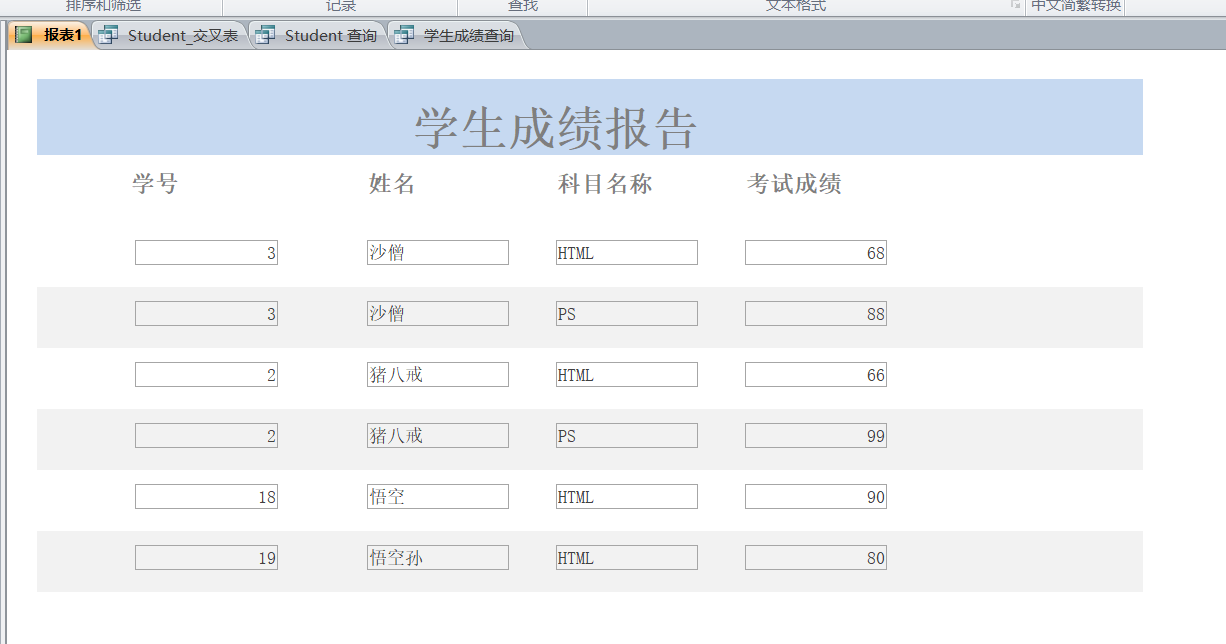Click the query icon beside 学生成绩查询

coord(404,36)
